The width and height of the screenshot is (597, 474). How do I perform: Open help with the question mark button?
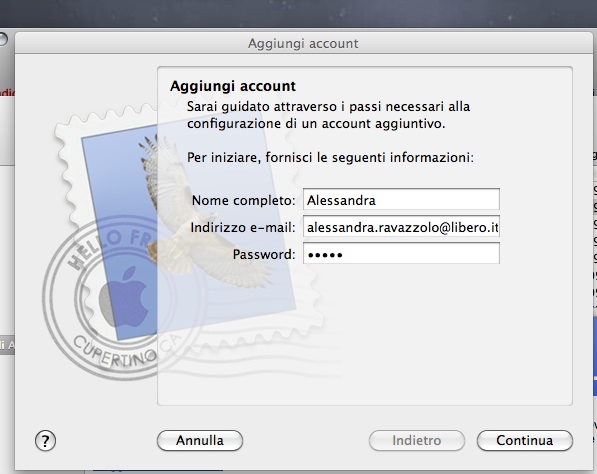[x=45, y=441]
